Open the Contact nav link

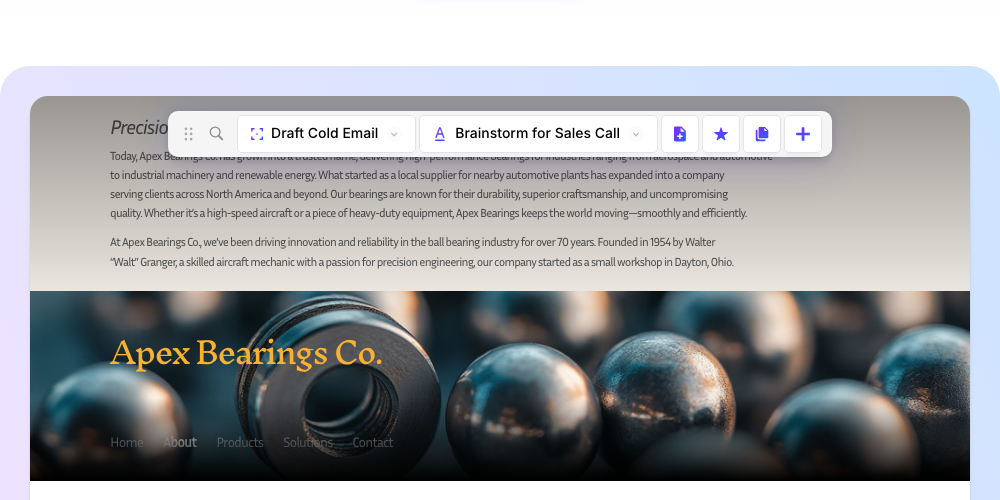point(373,443)
